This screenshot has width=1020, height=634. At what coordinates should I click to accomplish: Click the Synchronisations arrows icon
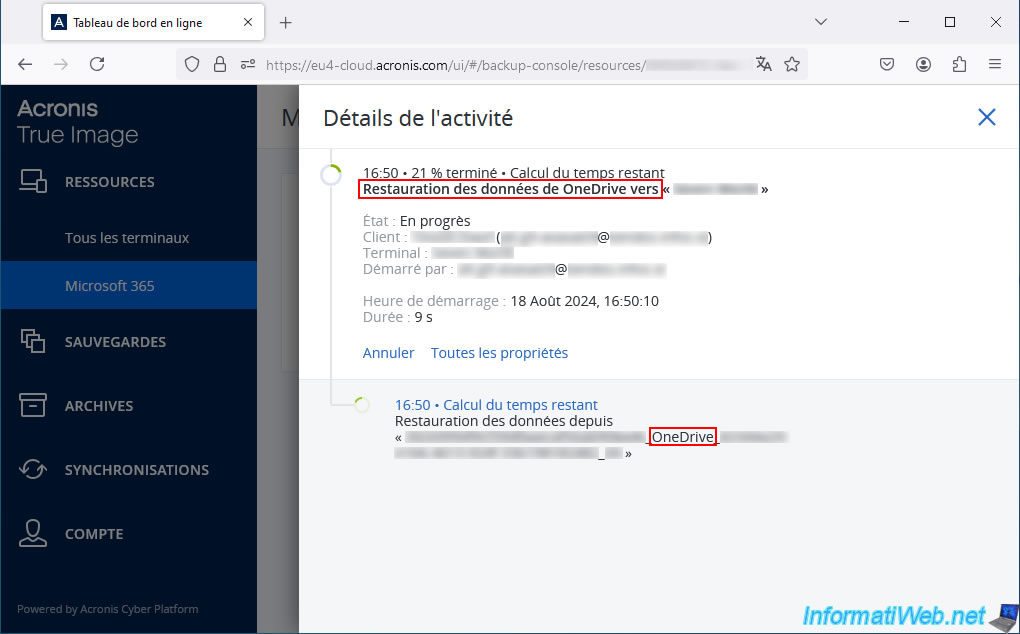33,469
